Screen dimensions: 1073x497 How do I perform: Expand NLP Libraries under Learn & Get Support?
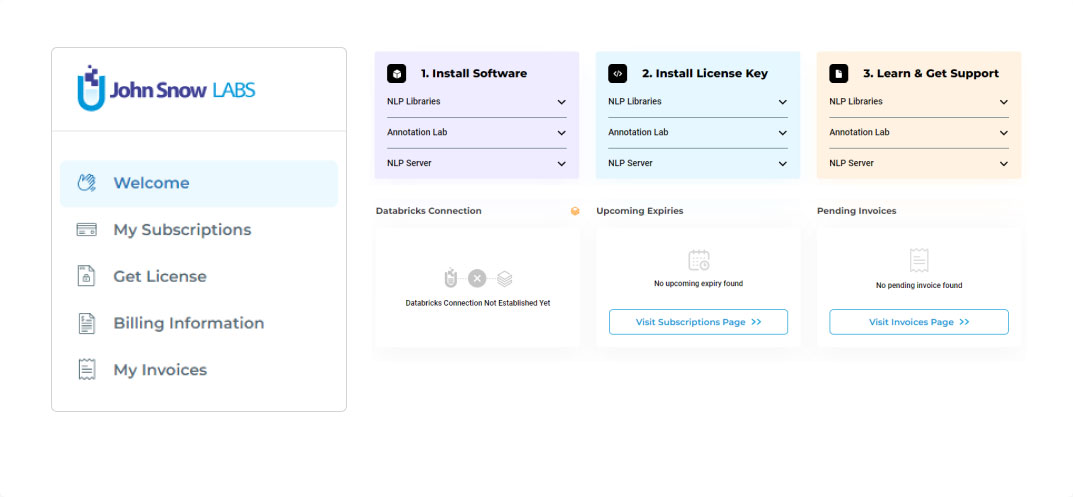(919, 101)
